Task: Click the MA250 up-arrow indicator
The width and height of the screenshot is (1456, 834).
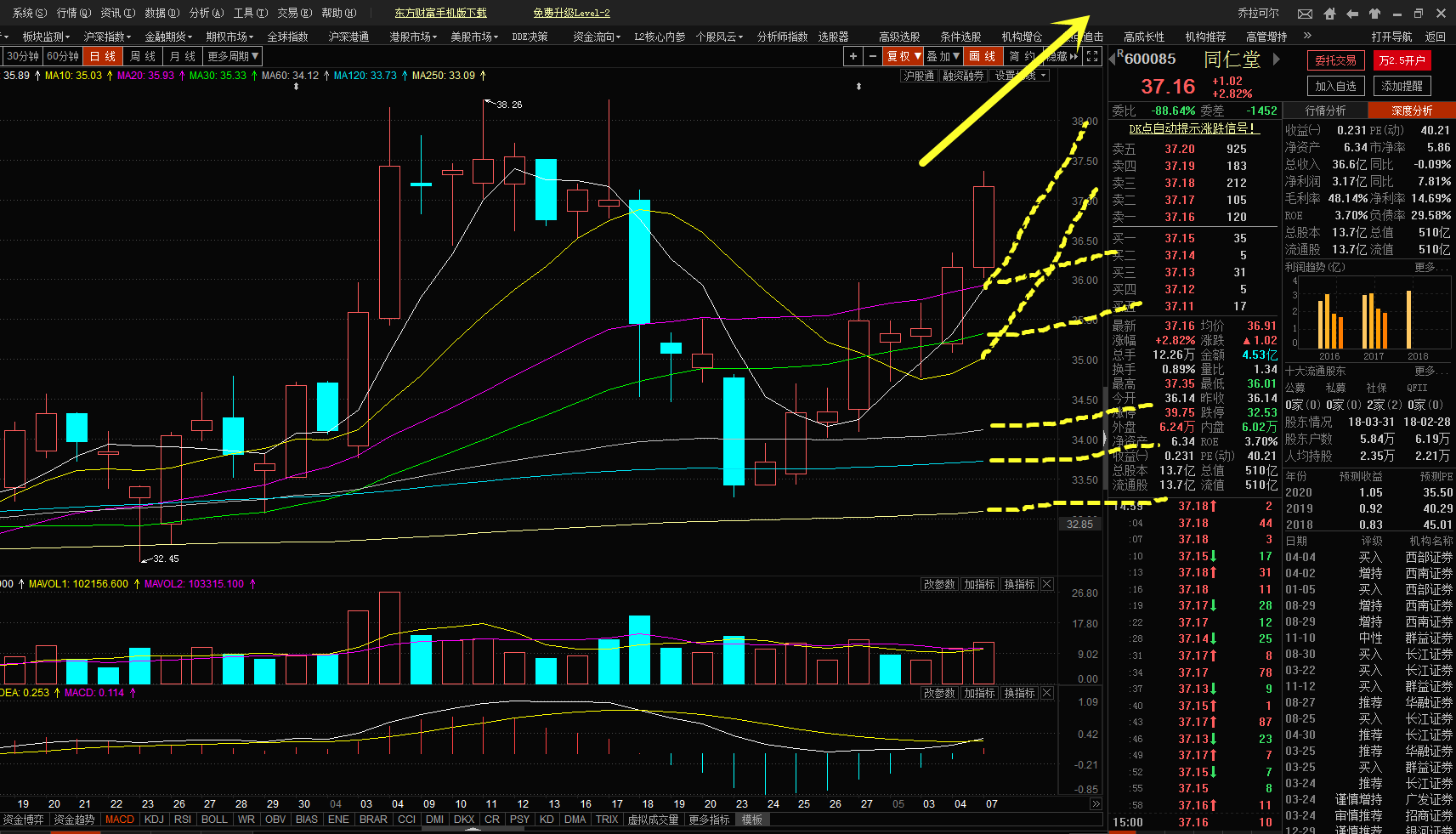Action: click(483, 76)
